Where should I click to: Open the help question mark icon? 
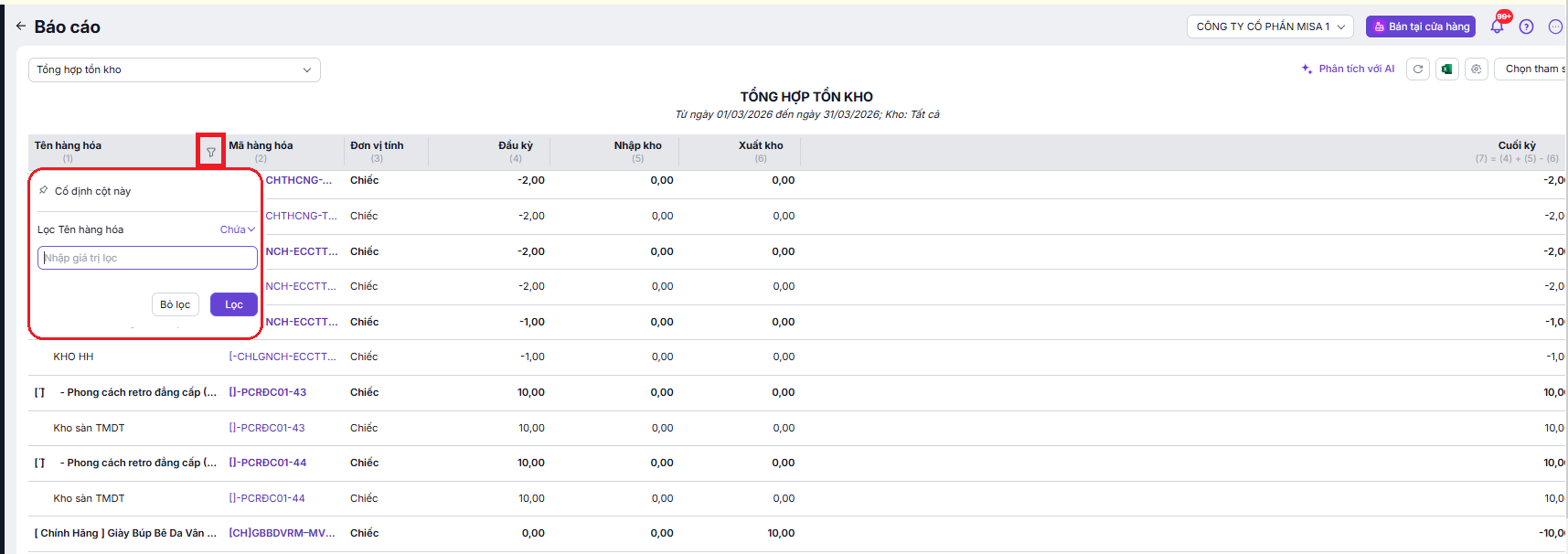click(1526, 27)
